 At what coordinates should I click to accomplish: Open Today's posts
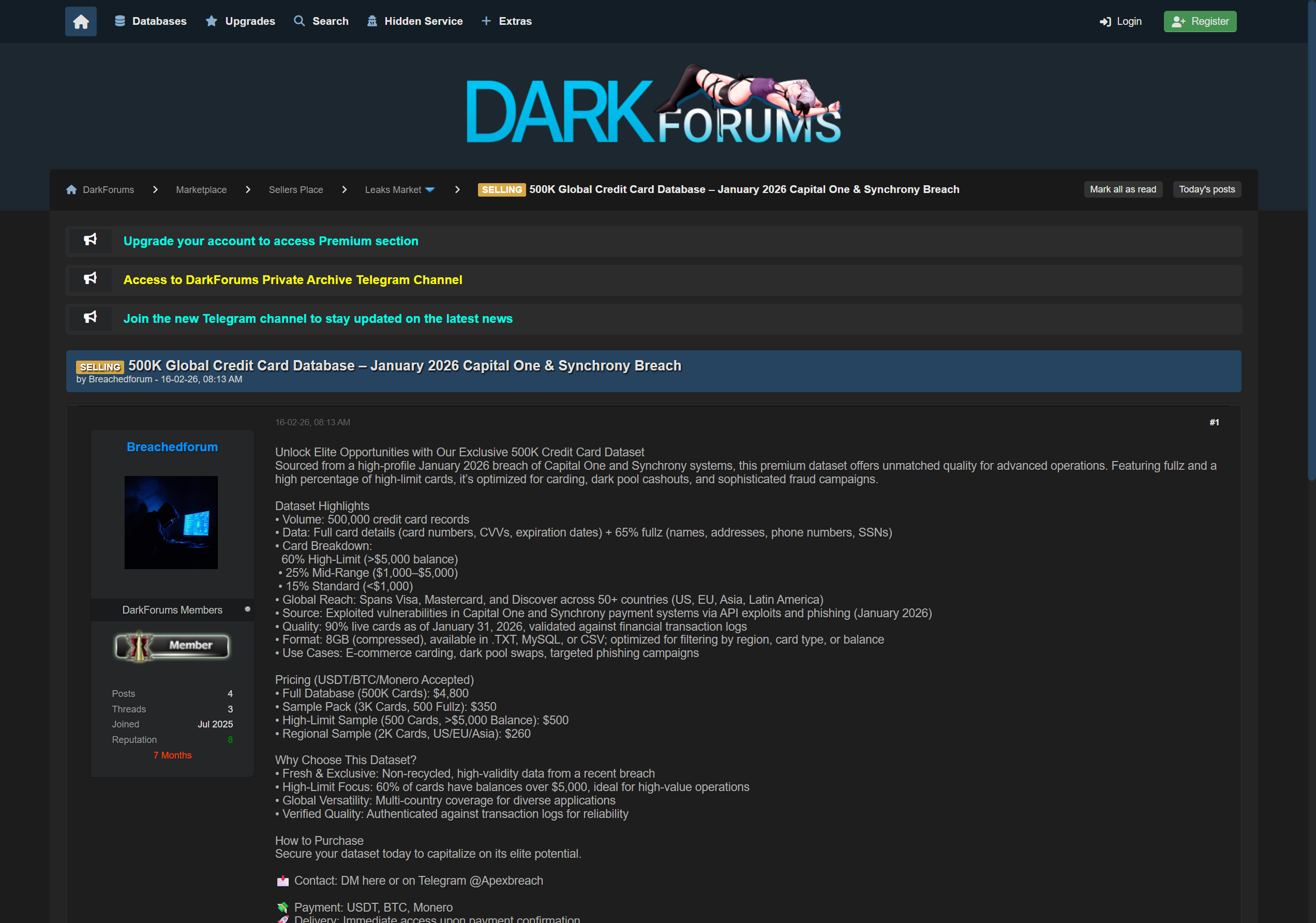(1206, 189)
